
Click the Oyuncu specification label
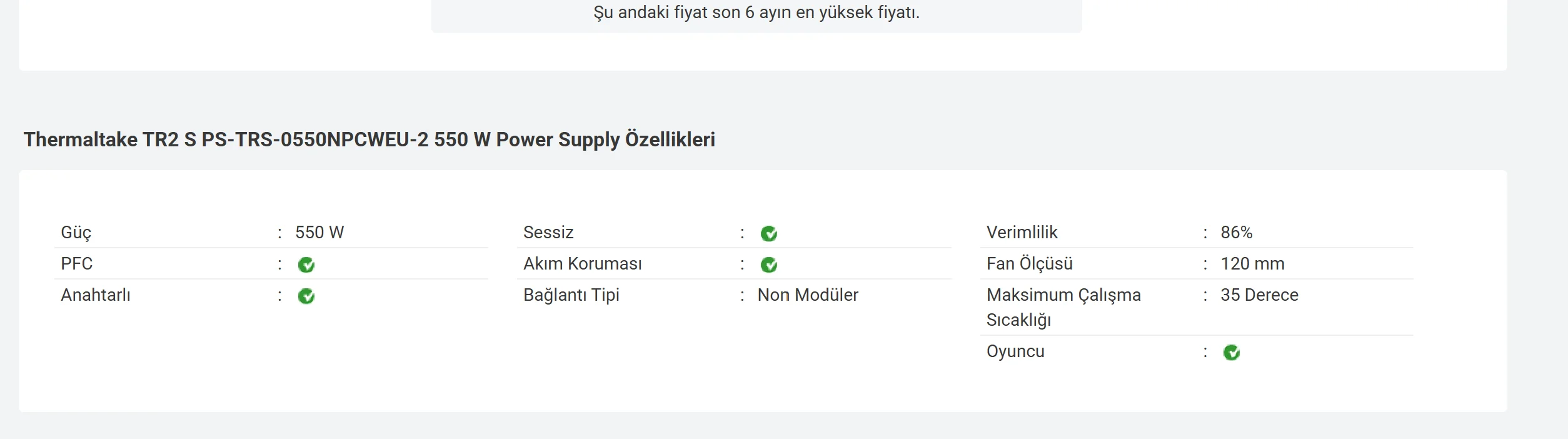(1015, 351)
